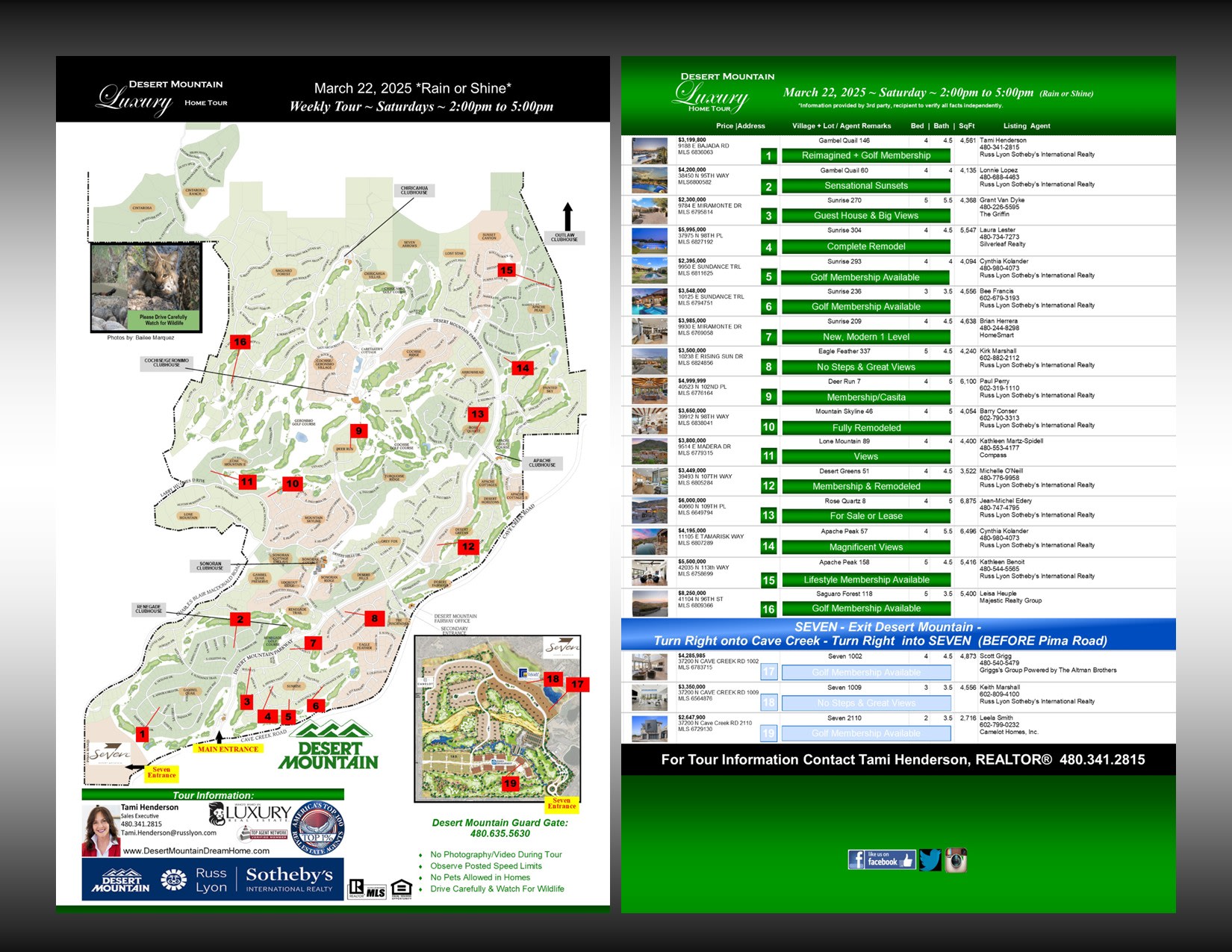This screenshot has height=952, width=1232.
Task: Click the "Reimagined + Golf Membership" green banner
Action: point(866,155)
